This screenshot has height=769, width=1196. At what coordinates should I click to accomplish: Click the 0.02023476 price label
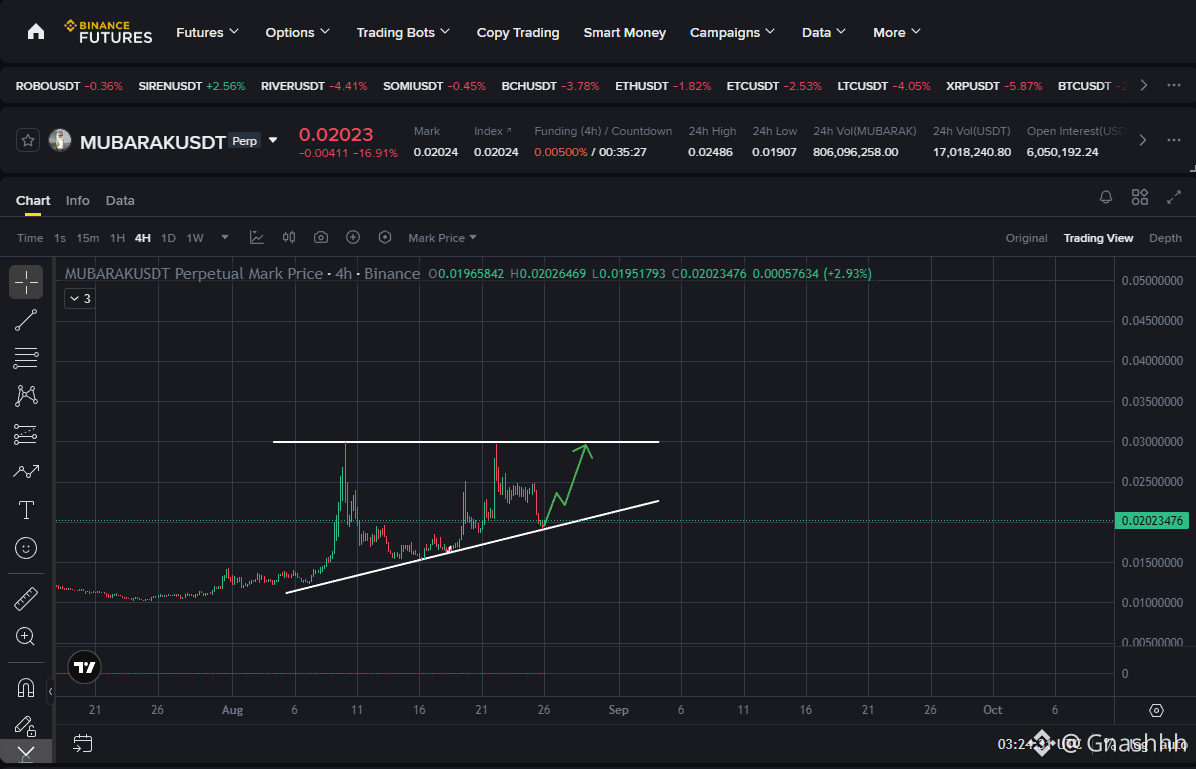1153,521
